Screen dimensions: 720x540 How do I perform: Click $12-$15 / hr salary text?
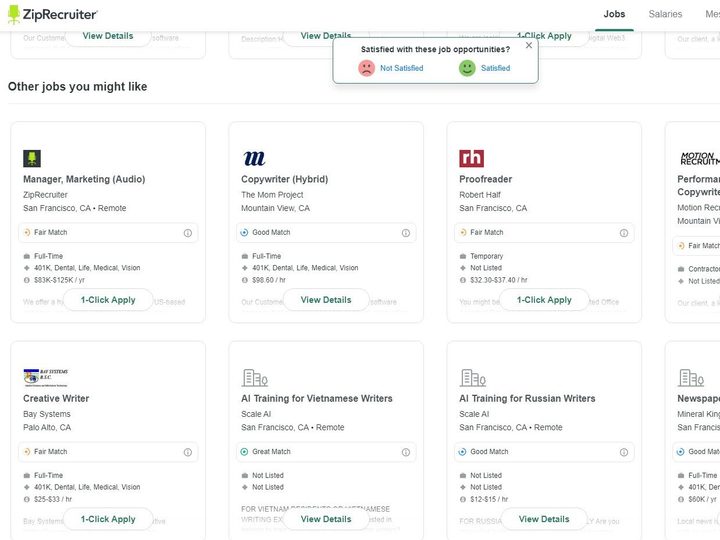[489, 499]
